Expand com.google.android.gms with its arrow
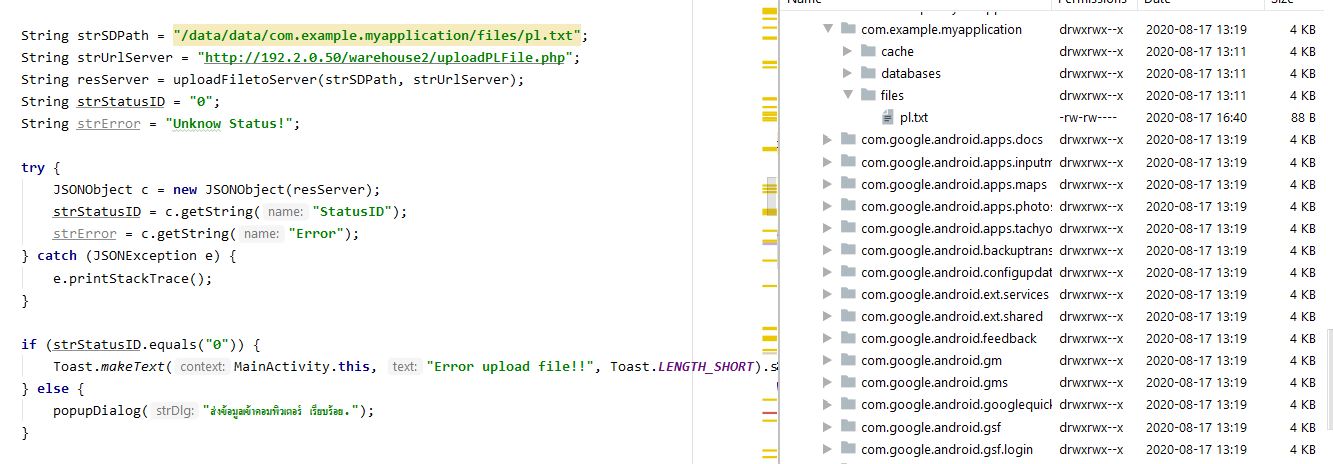Image resolution: width=1333 pixels, height=464 pixels. click(x=828, y=382)
